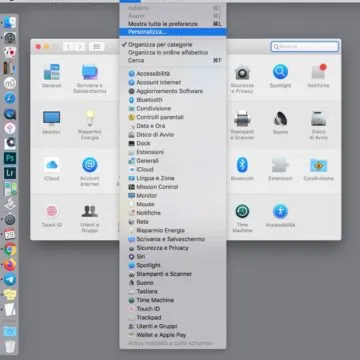Select Controlli parentali menu item

tap(173, 117)
